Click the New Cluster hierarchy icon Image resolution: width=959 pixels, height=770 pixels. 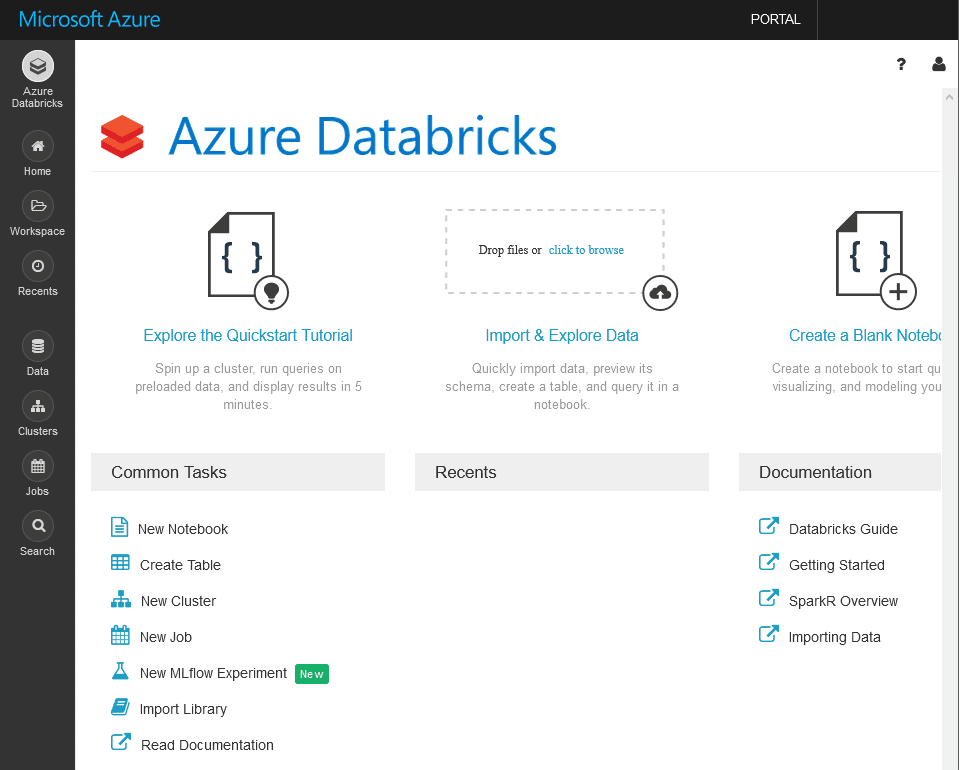120,599
